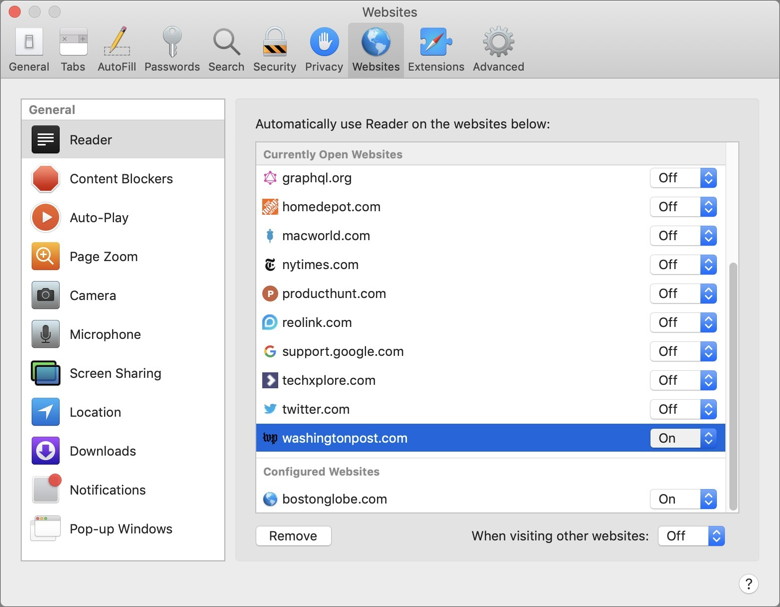
Task: Open the Extensions preferences pane
Action: coord(436,50)
